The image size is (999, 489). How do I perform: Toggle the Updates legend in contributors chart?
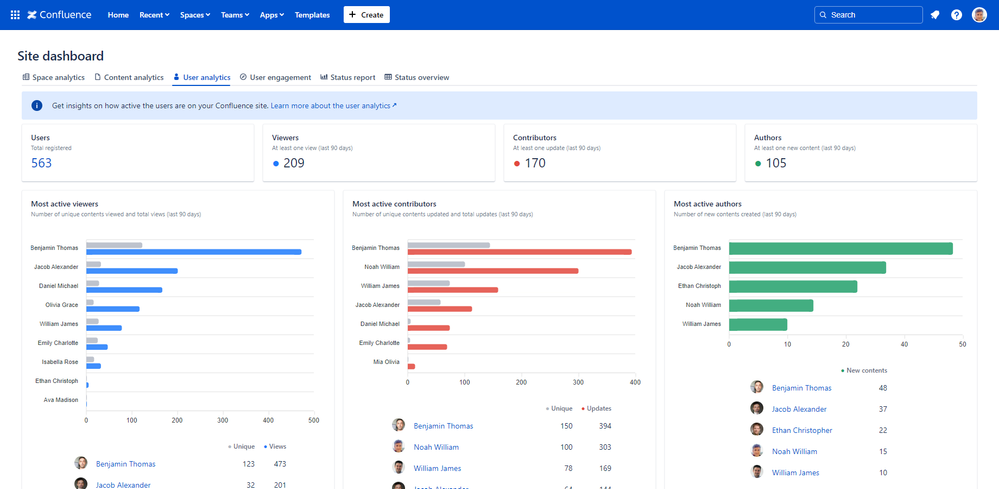[x=596, y=408]
